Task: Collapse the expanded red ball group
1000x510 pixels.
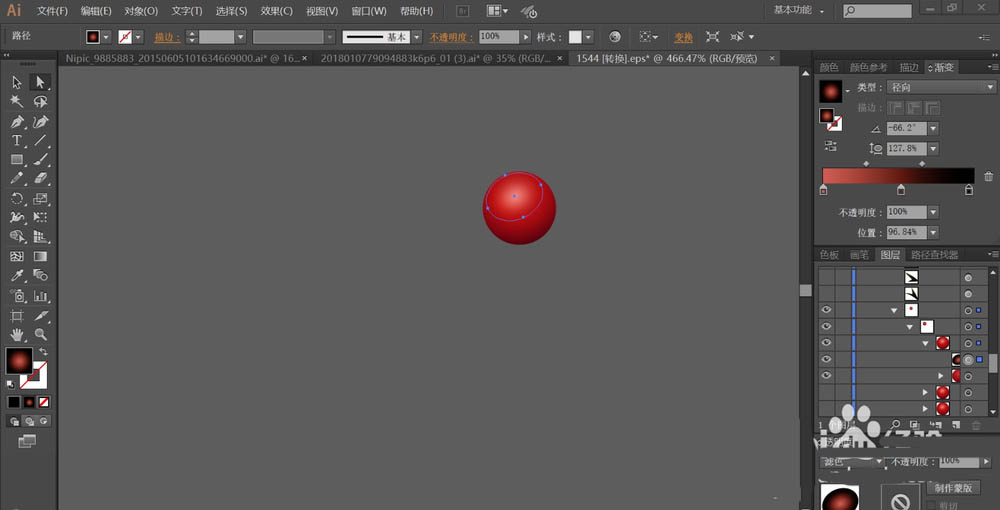Action: point(925,344)
